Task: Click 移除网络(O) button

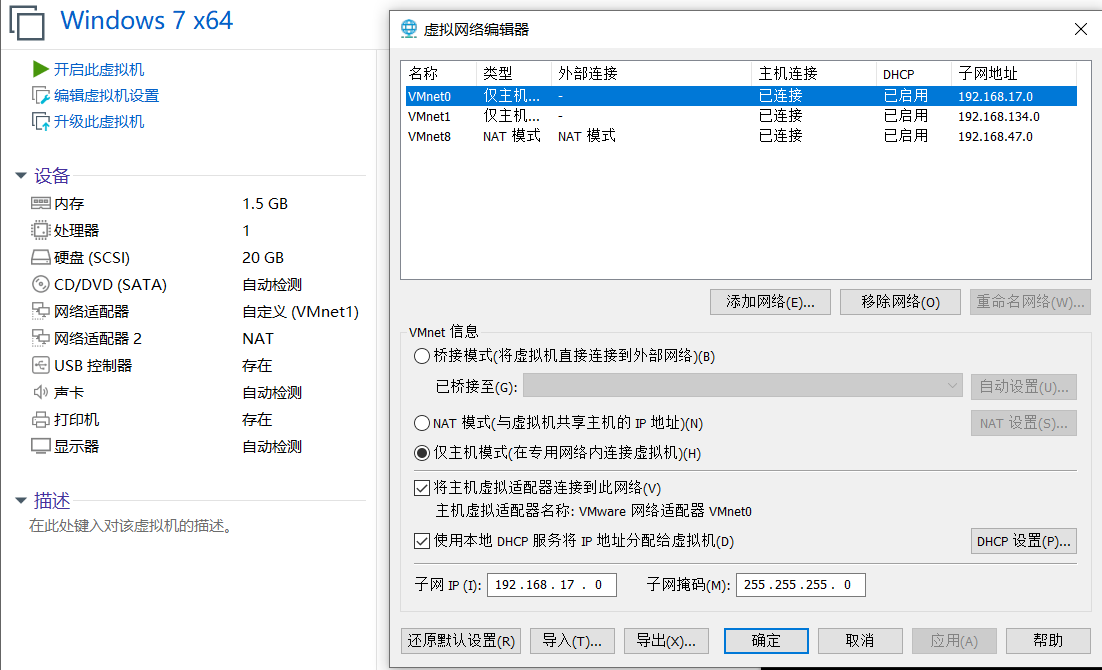Action: point(900,302)
